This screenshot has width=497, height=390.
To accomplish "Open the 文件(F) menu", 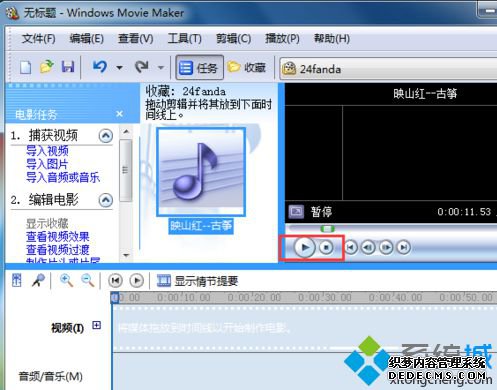I will 38,39.
